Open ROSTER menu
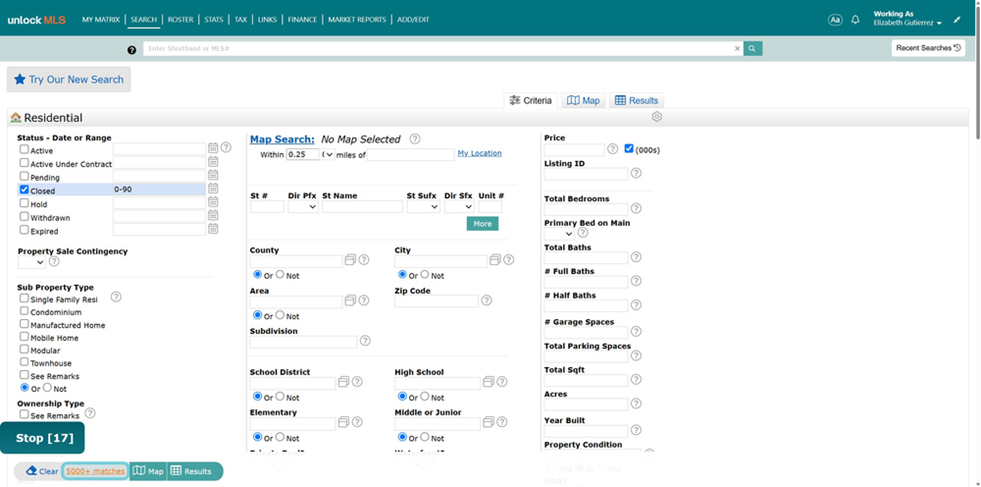The height and width of the screenshot is (487, 981). click(x=180, y=20)
